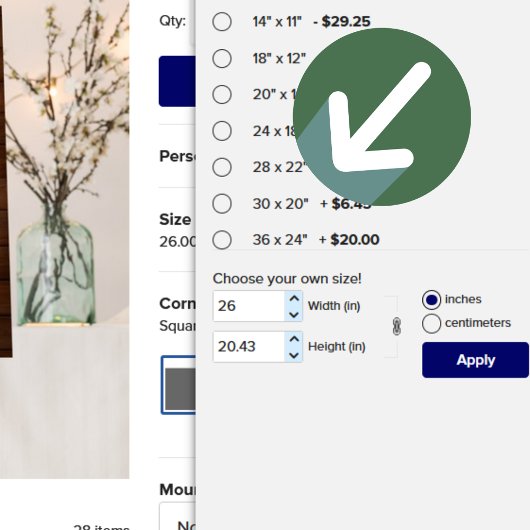Click the Width (in) input field

pyautogui.click(x=249, y=306)
